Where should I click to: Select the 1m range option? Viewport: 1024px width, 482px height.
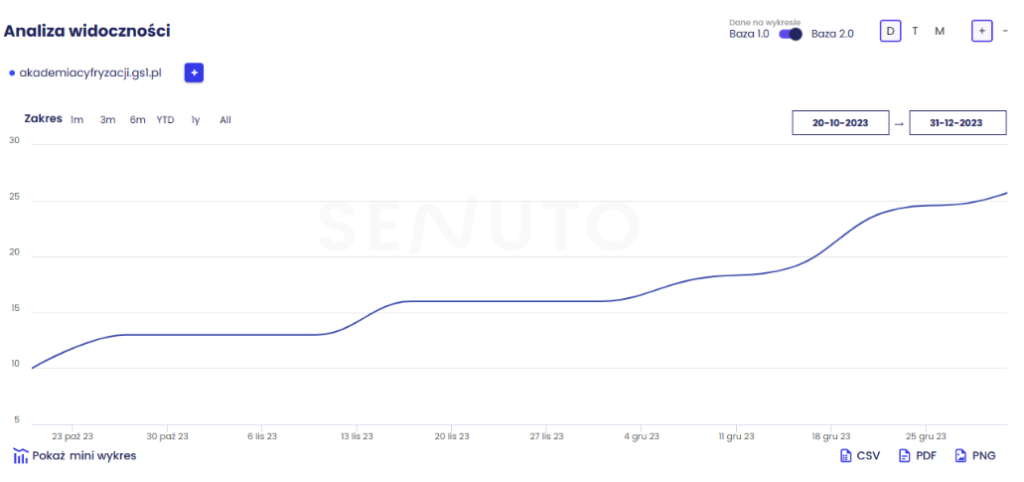click(77, 120)
